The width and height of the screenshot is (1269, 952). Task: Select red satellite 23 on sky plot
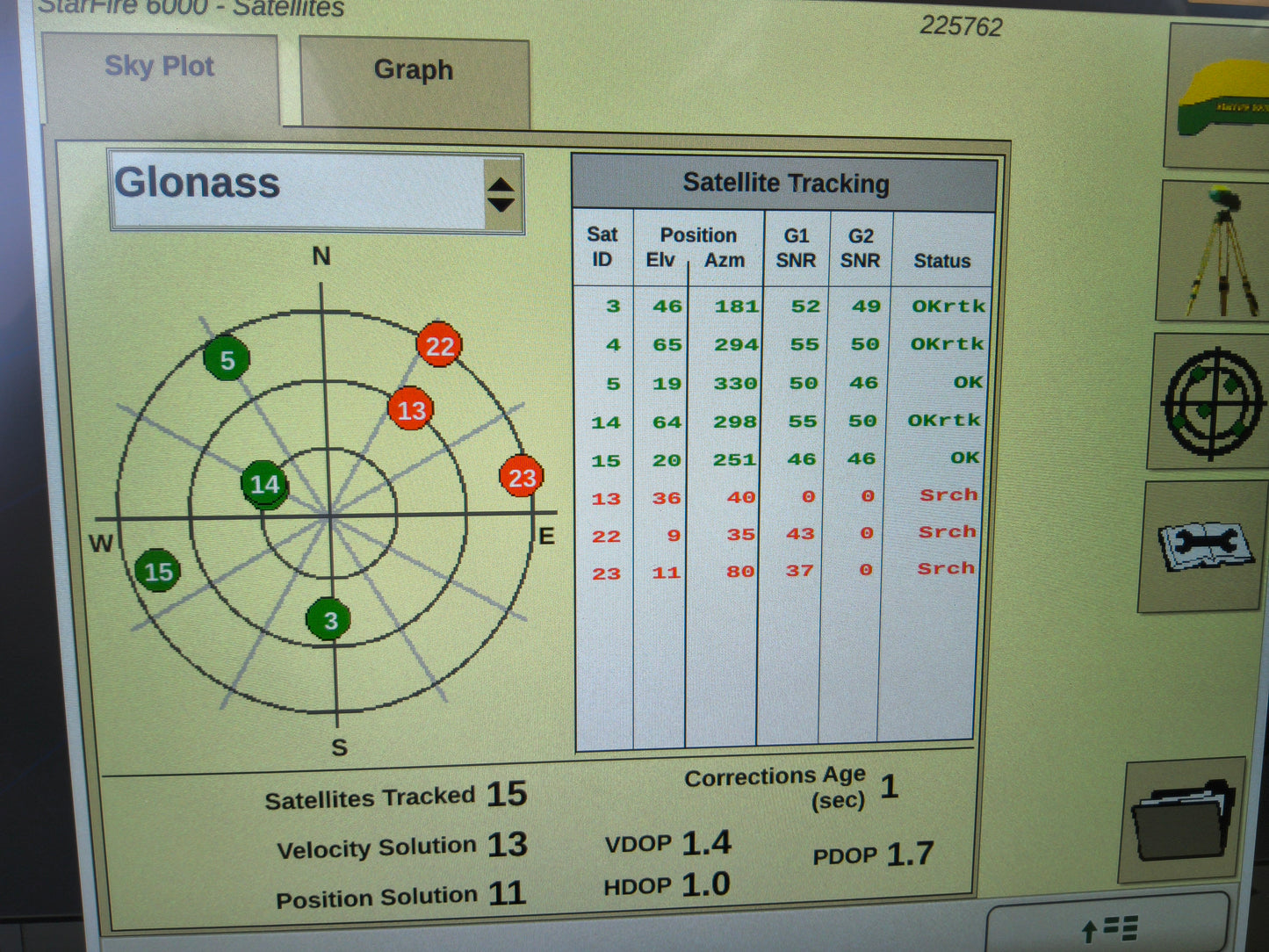tap(522, 477)
